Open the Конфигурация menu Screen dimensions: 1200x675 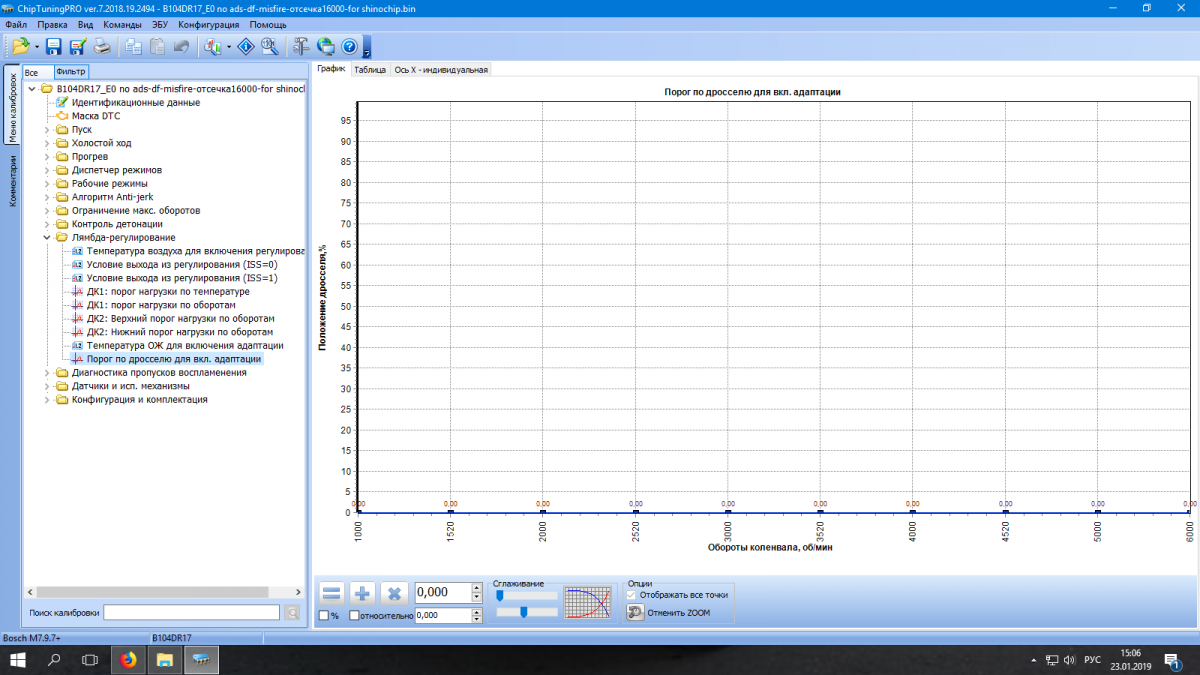point(210,23)
